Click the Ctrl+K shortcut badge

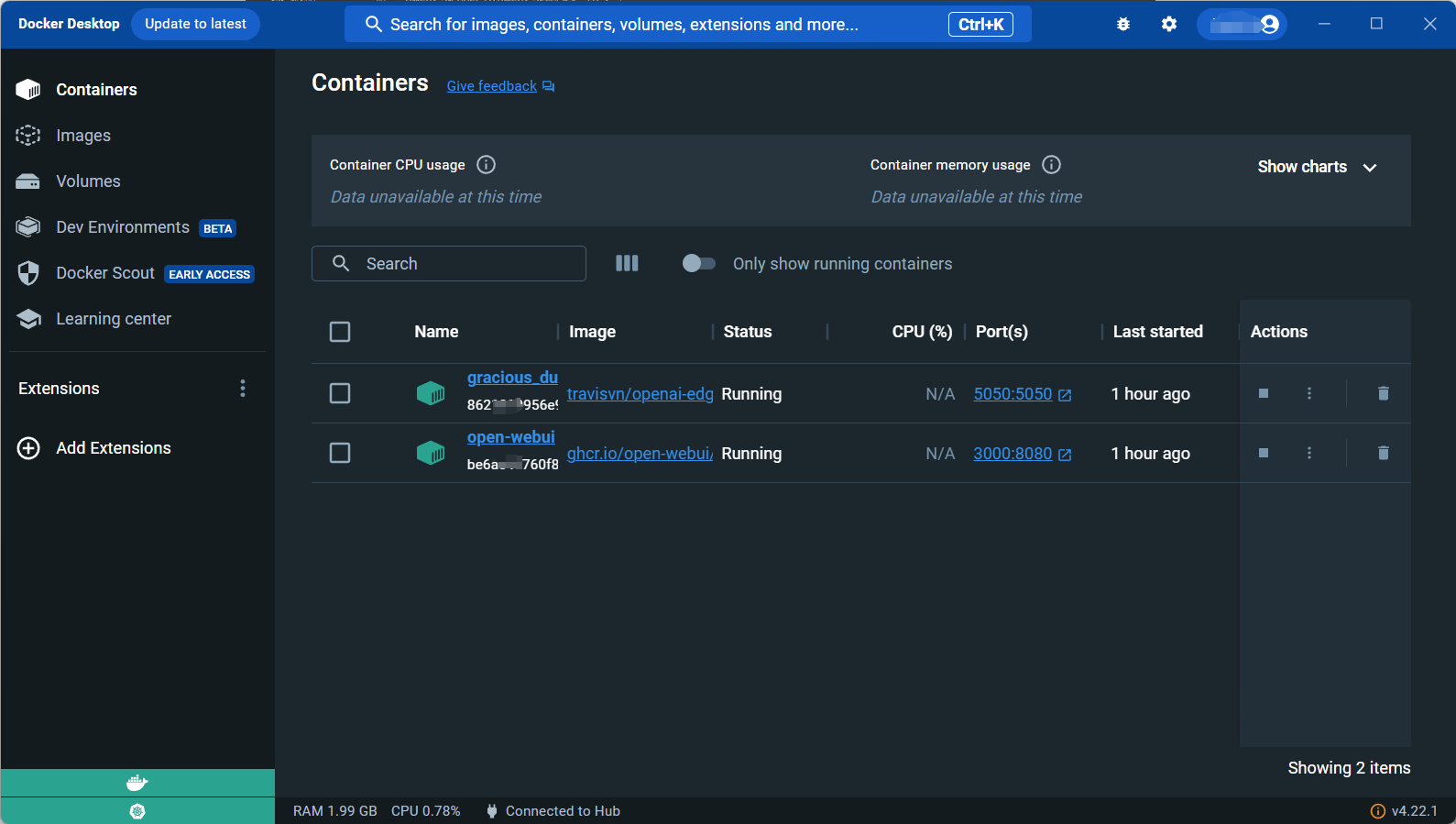pos(980,25)
